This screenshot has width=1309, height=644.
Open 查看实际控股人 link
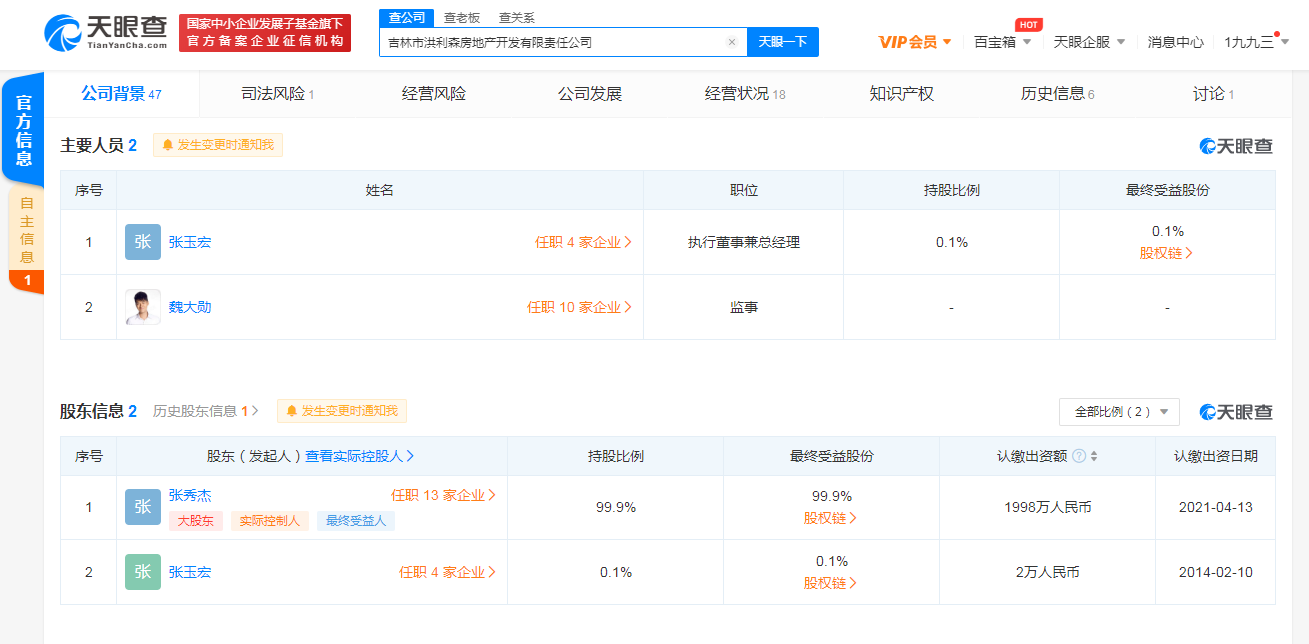[x=359, y=456]
